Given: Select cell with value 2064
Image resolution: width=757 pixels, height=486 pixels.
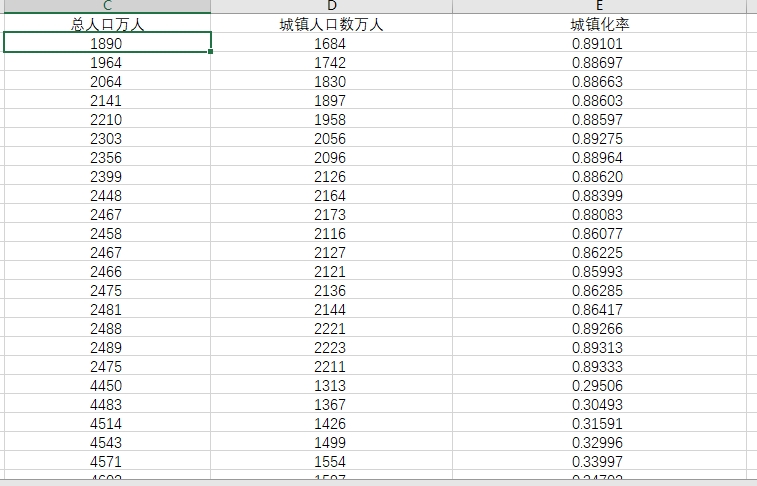Looking at the screenshot, I should coord(107,81).
